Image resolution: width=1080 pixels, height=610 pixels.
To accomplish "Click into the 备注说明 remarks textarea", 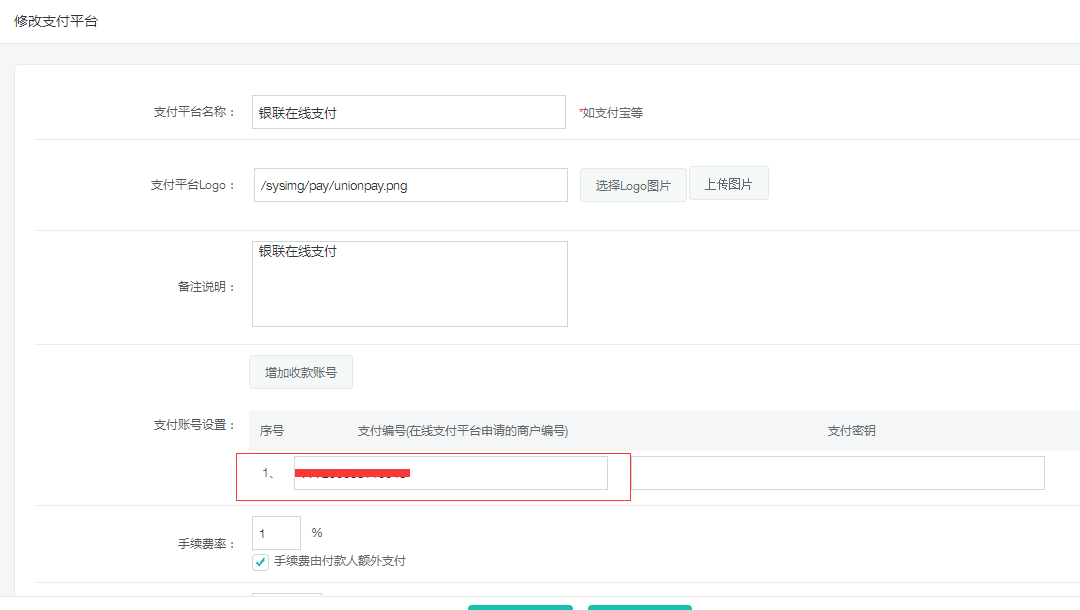I will tap(409, 283).
